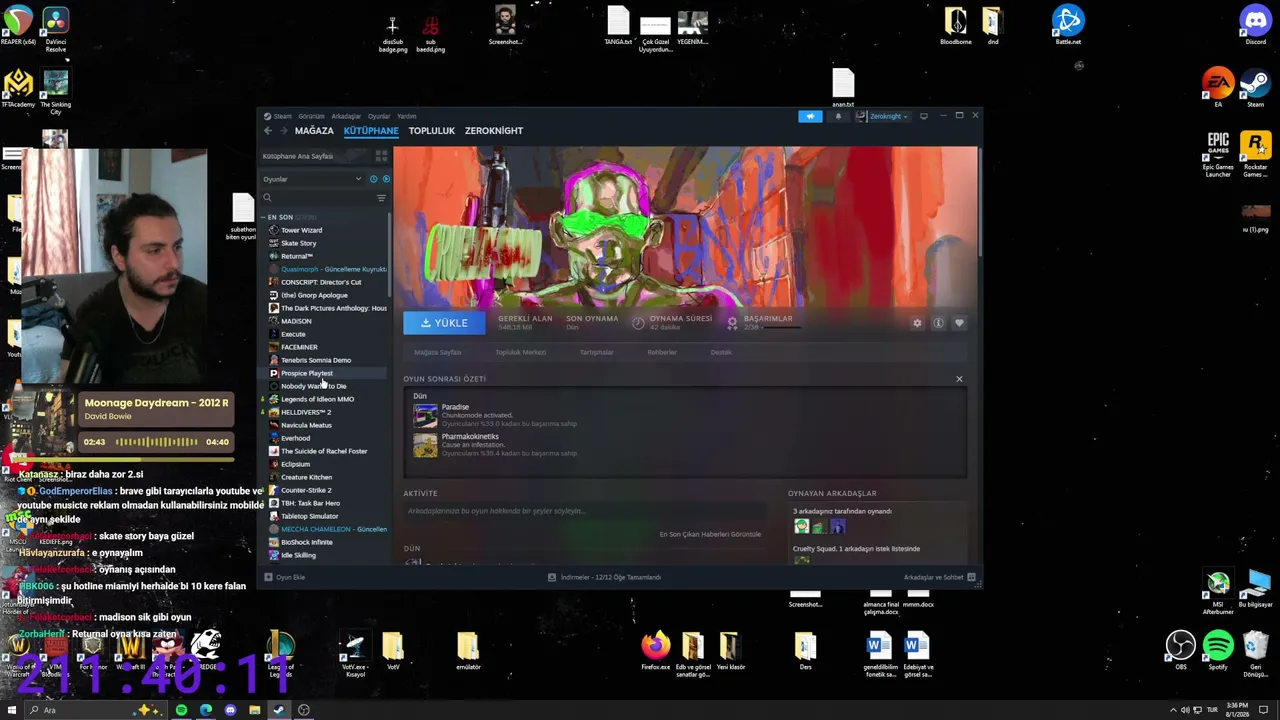This screenshot has width=1280, height=720.
Task: Switch library to collections grid view
Action: click(381, 156)
